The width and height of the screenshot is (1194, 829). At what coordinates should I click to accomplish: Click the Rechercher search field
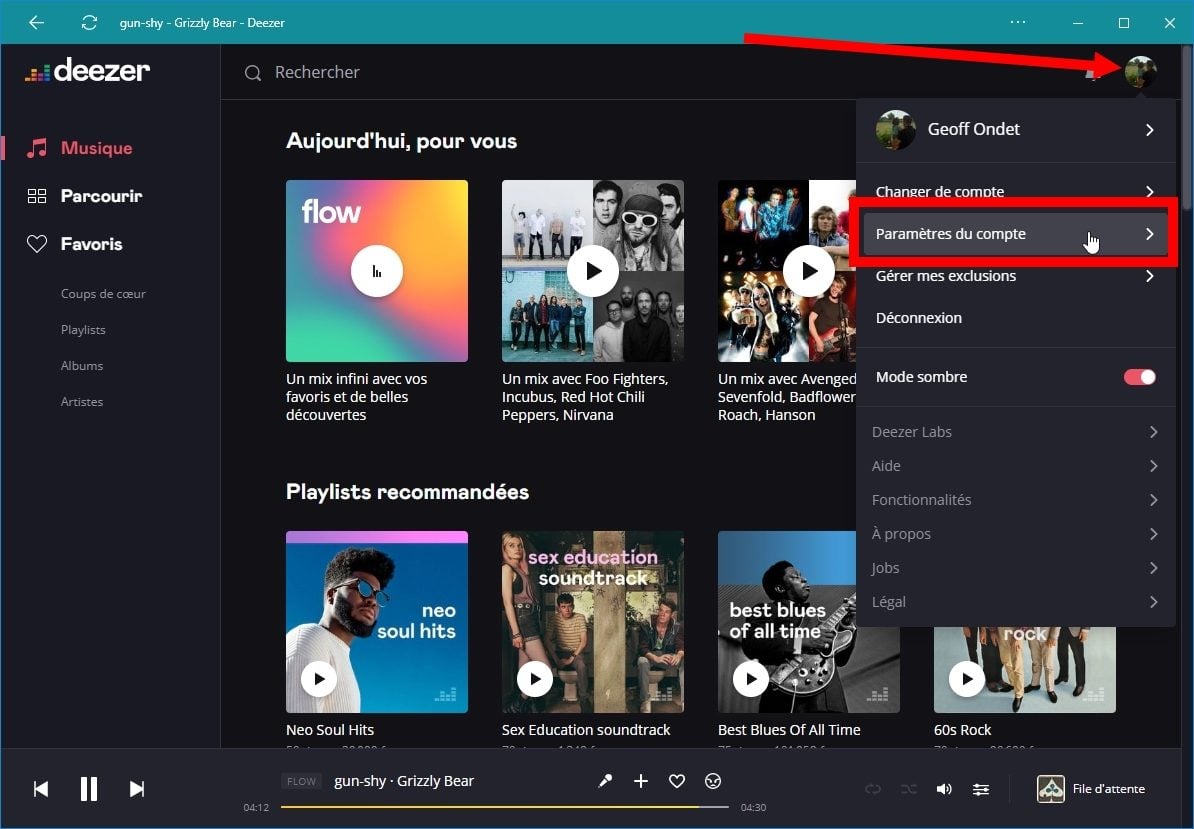click(x=317, y=72)
